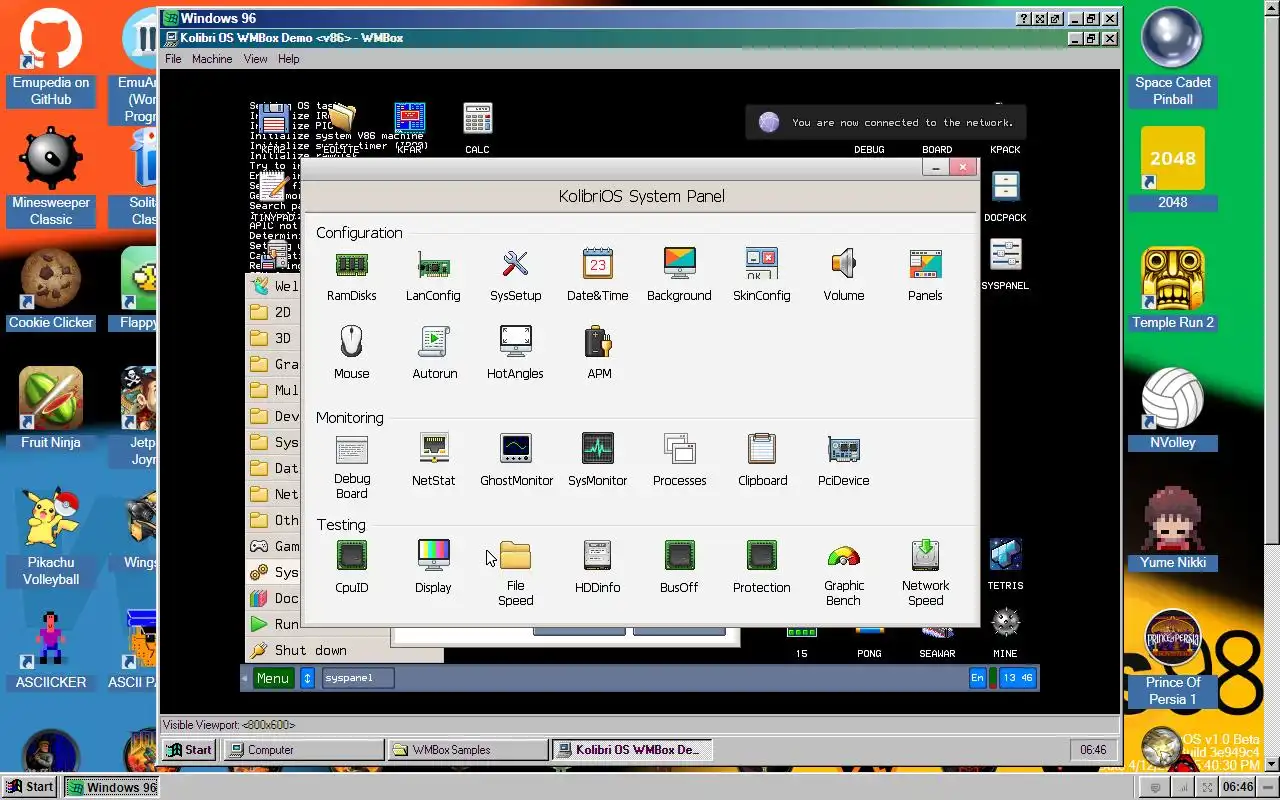Run the Graphic Bench icon

pyautogui.click(x=843, y=556)
